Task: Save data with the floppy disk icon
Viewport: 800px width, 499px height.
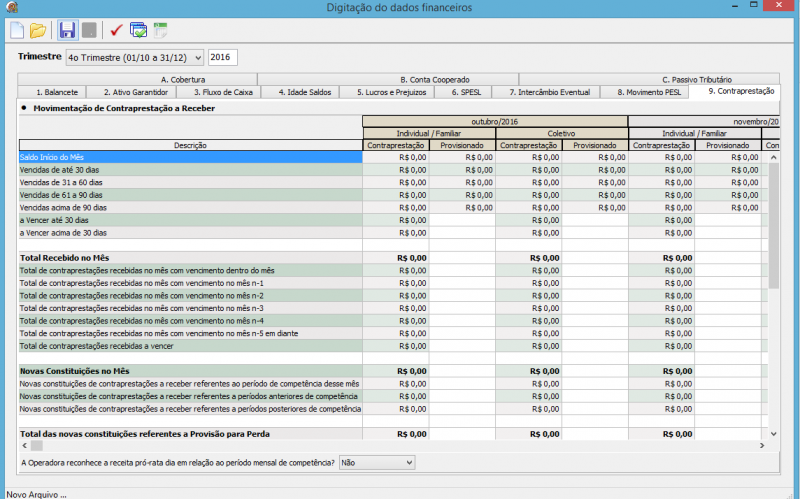Action: click(x=67, y=31)
